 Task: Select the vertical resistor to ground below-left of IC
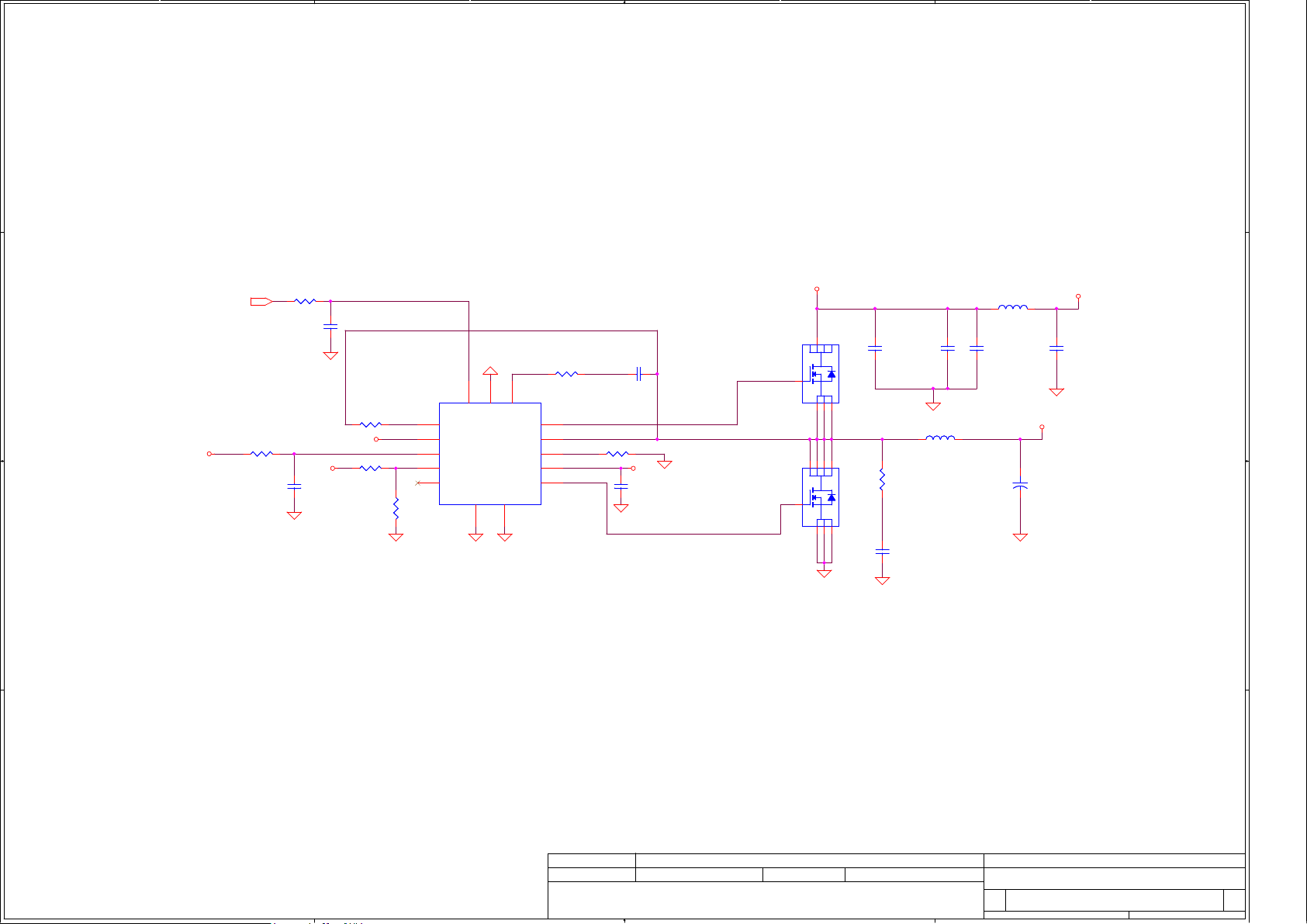tap(396, 509)
